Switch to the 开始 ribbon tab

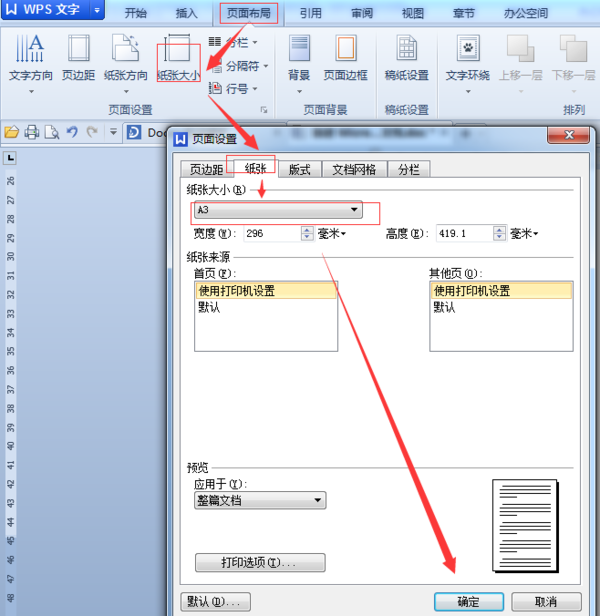[x=136, y=13]
